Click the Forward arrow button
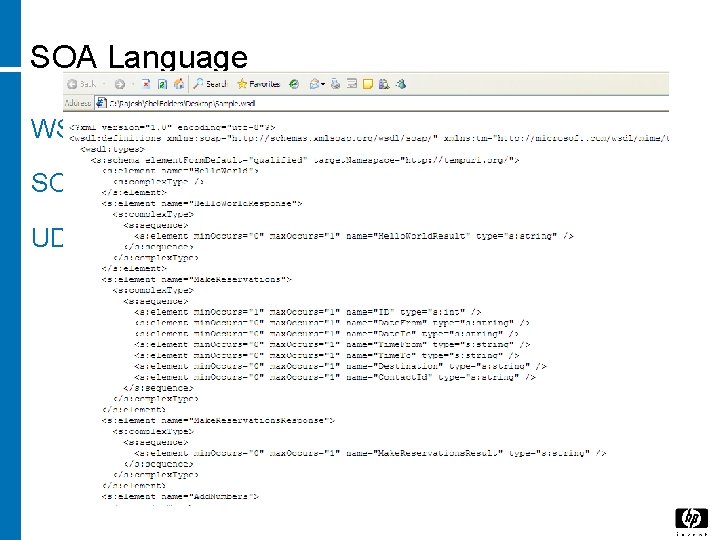The image size is (720, 540). 120,84
